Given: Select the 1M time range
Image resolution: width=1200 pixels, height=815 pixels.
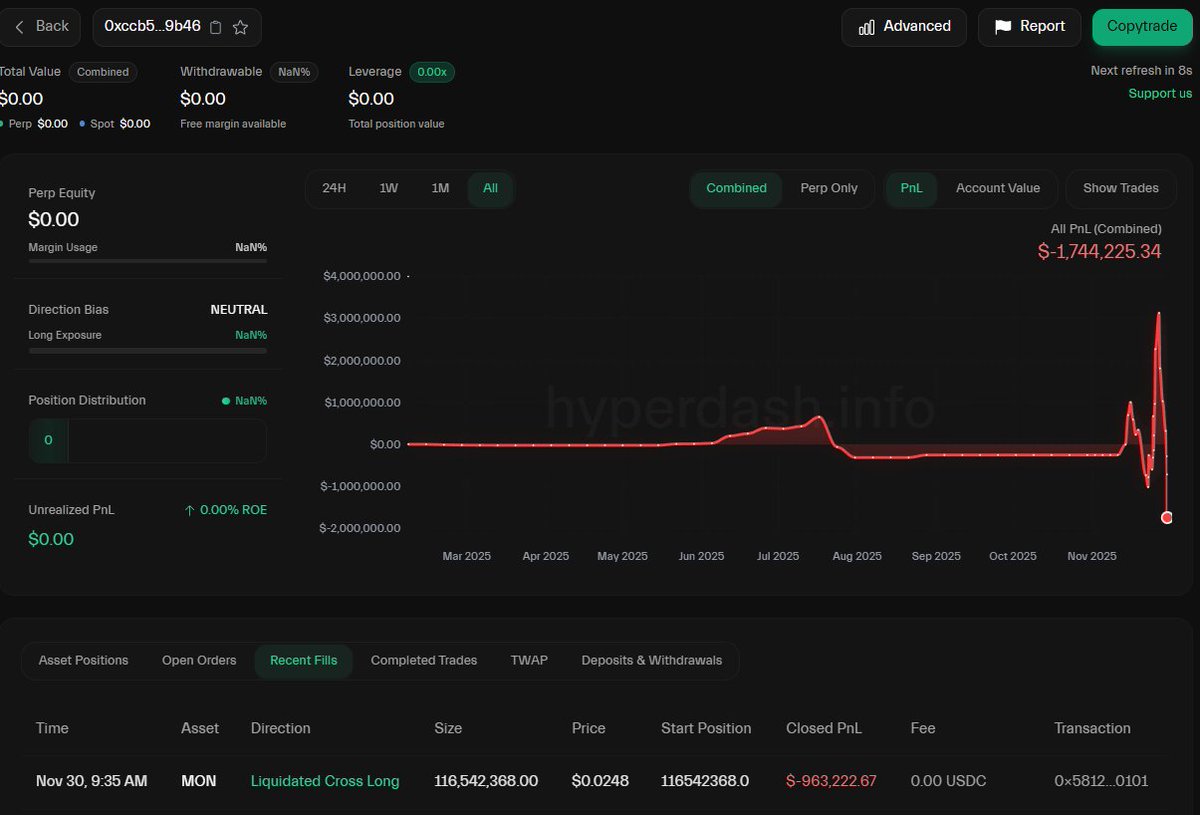Looking at the screenshot, I should [x=440, y=188].
